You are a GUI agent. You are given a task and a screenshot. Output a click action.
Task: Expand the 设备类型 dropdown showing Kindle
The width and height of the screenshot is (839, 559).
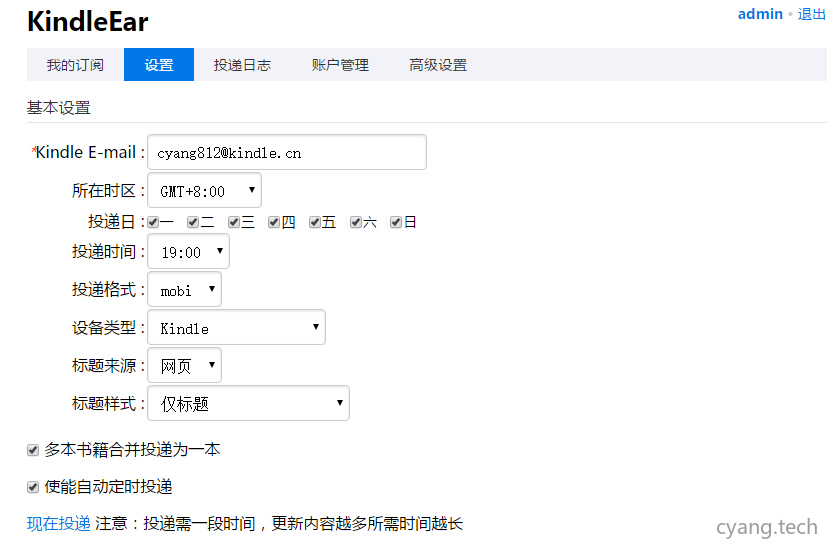tap(236, 327)
